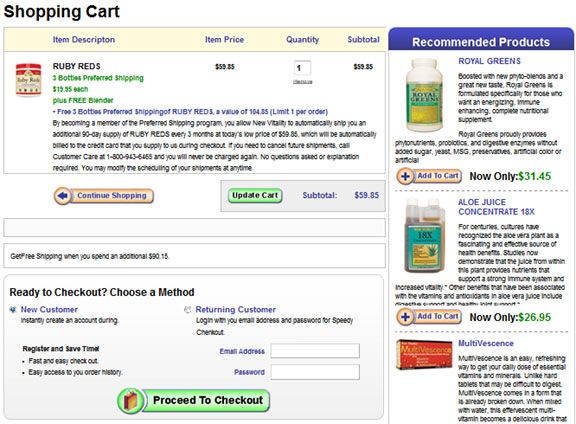Open the Royal Greens bottle image

pyautogui.click(x=424, y=95)
